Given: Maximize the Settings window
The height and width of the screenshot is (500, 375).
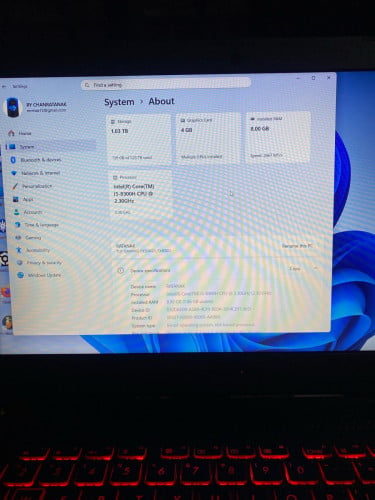Looking at the screenshot, I should (313, 78).
